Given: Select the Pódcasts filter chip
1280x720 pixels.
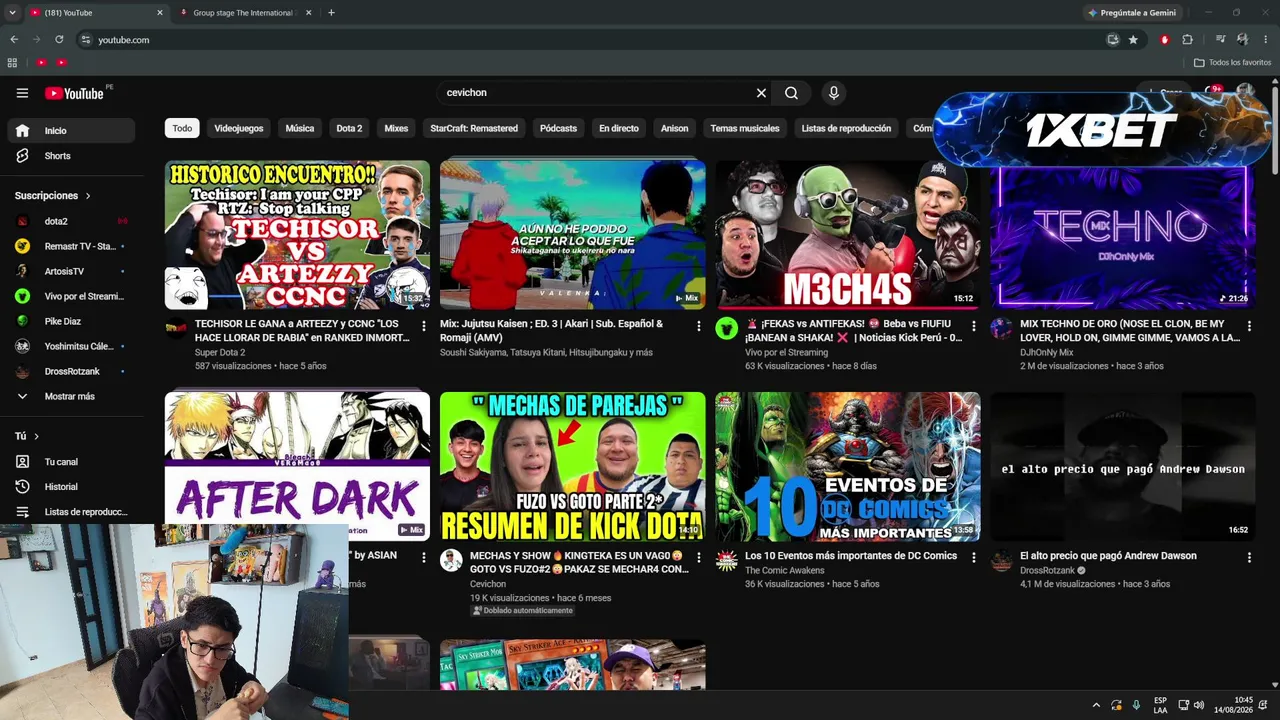Looking at the screenshot, I should click(x=558, y=128).
